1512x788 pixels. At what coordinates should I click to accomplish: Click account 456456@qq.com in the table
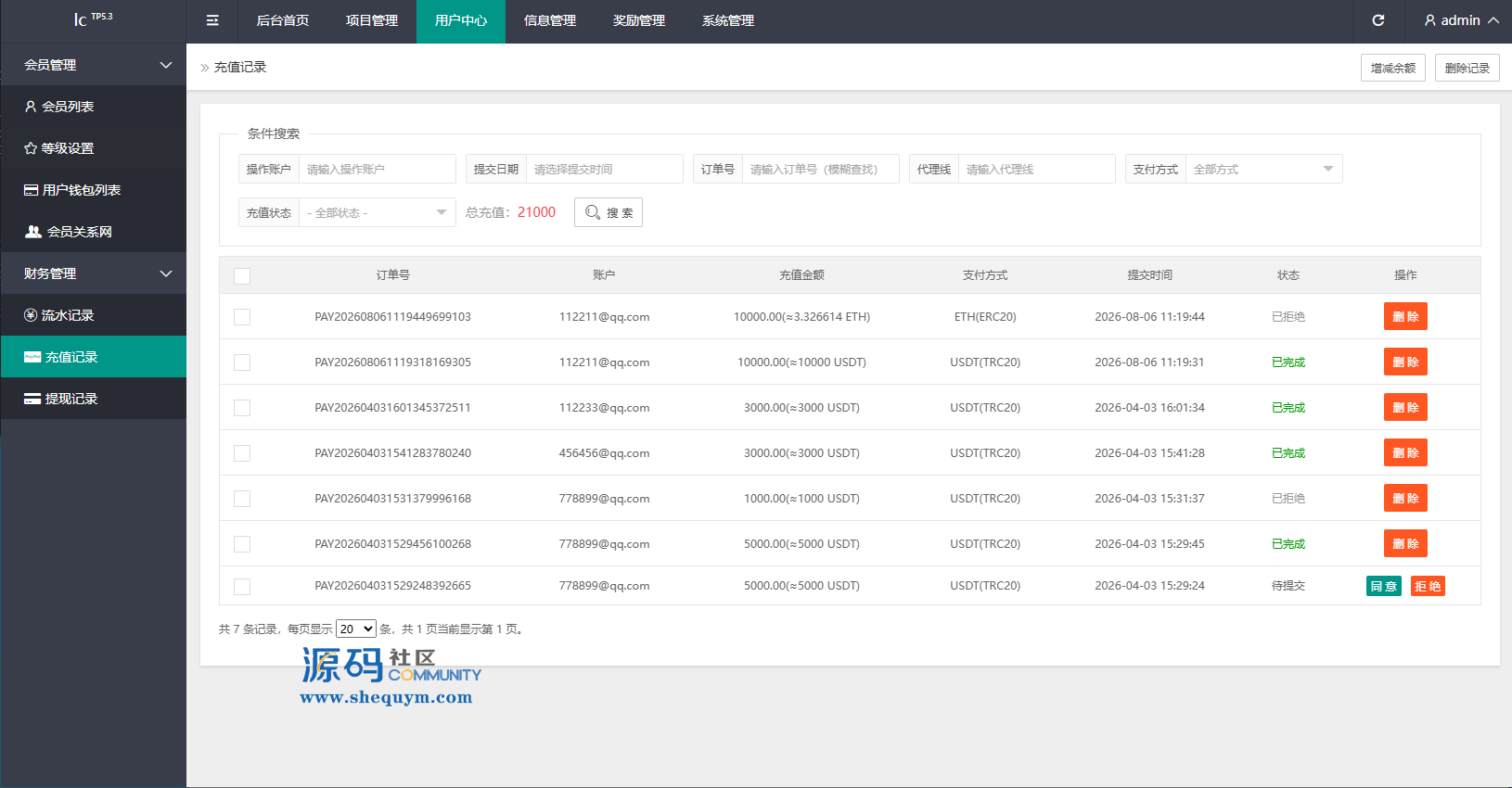click(x=604, y=453)
